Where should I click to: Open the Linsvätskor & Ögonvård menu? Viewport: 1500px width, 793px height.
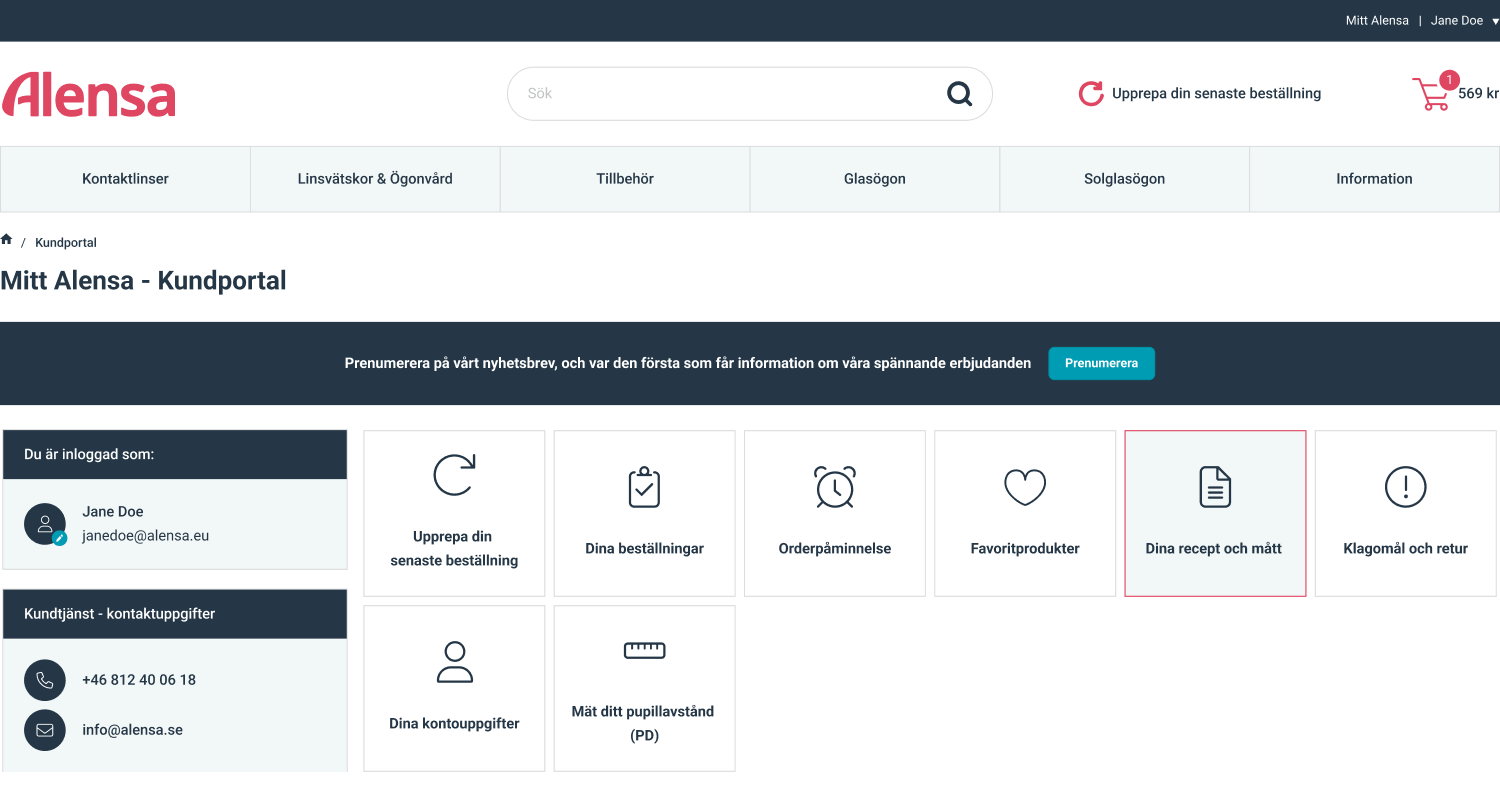point(375,179)
